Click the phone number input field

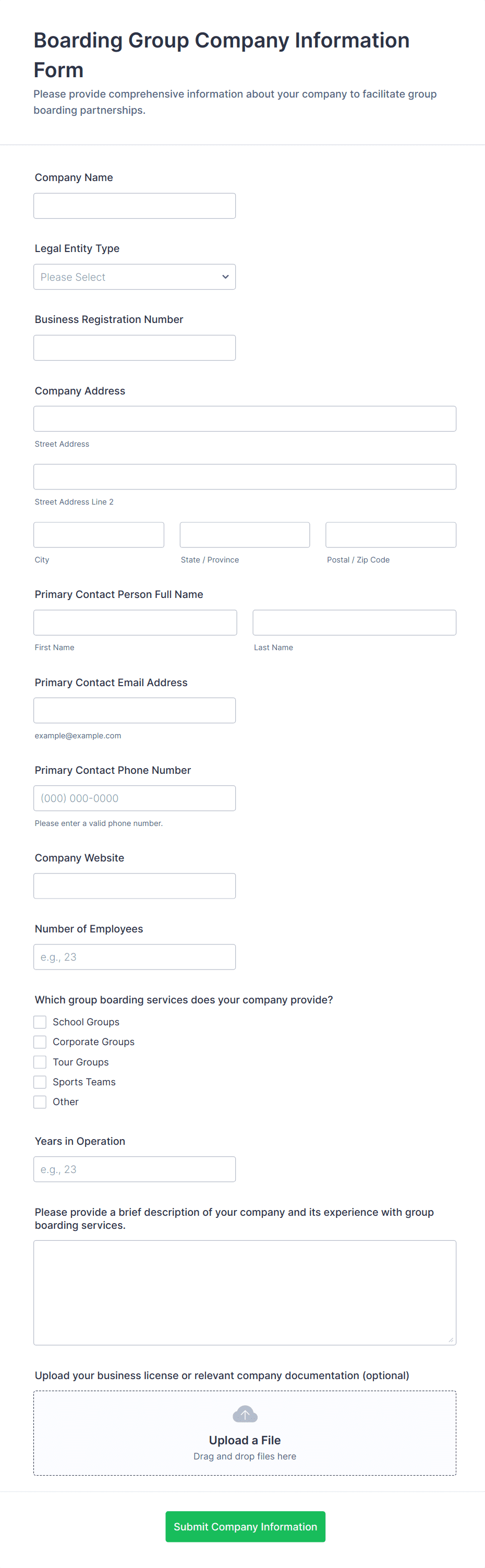pyautogui.click(x=135, y=798)
